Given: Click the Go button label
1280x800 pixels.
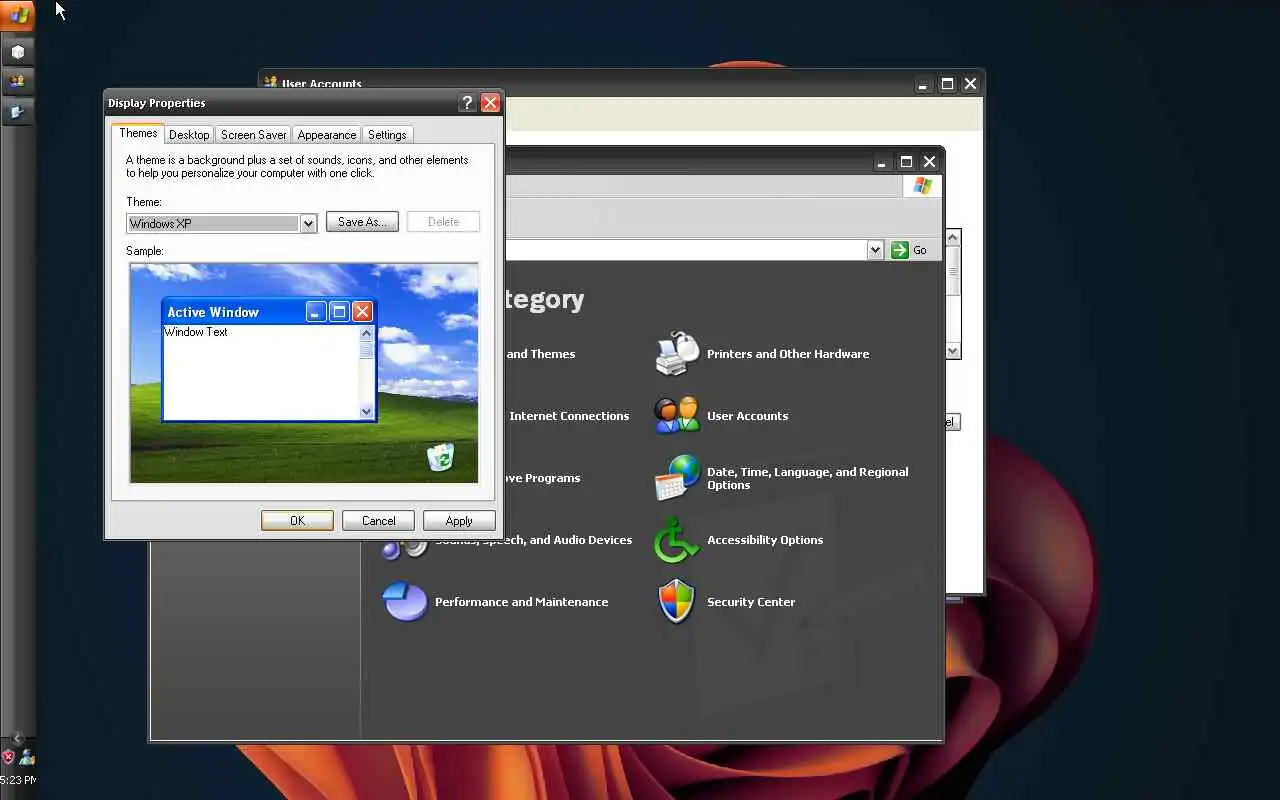Looking at the screenshot, I should point(920,250).
